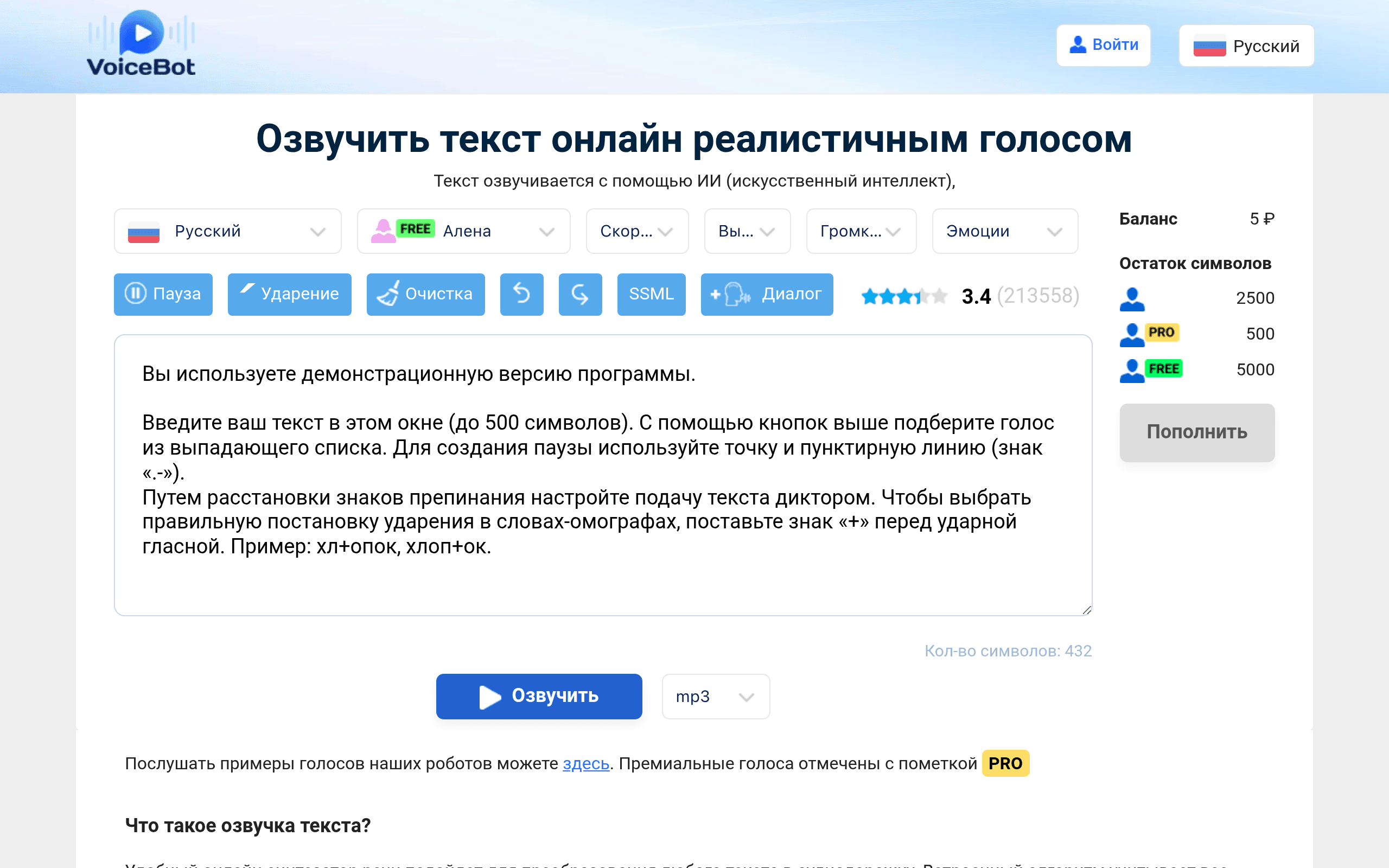Click the Баланс label
1389x868 pixels.
click(x=1148, y=219)
